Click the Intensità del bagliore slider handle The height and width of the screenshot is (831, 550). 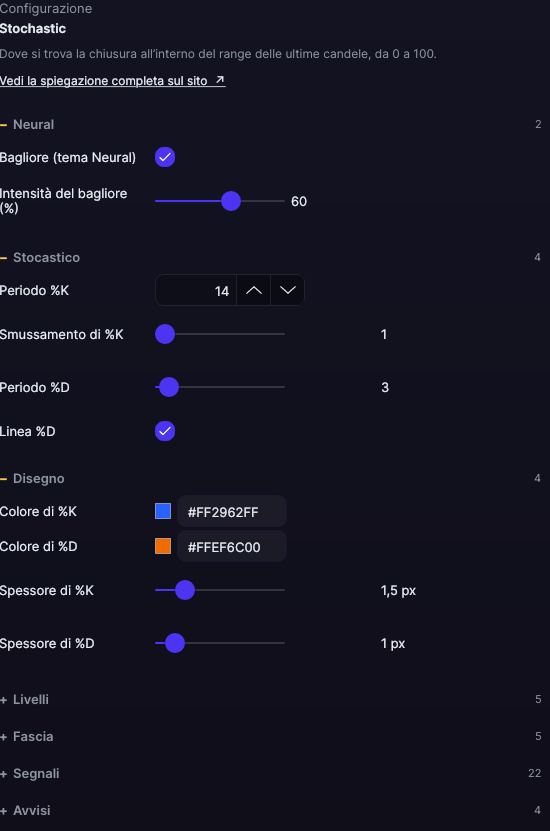pos(230,201)
